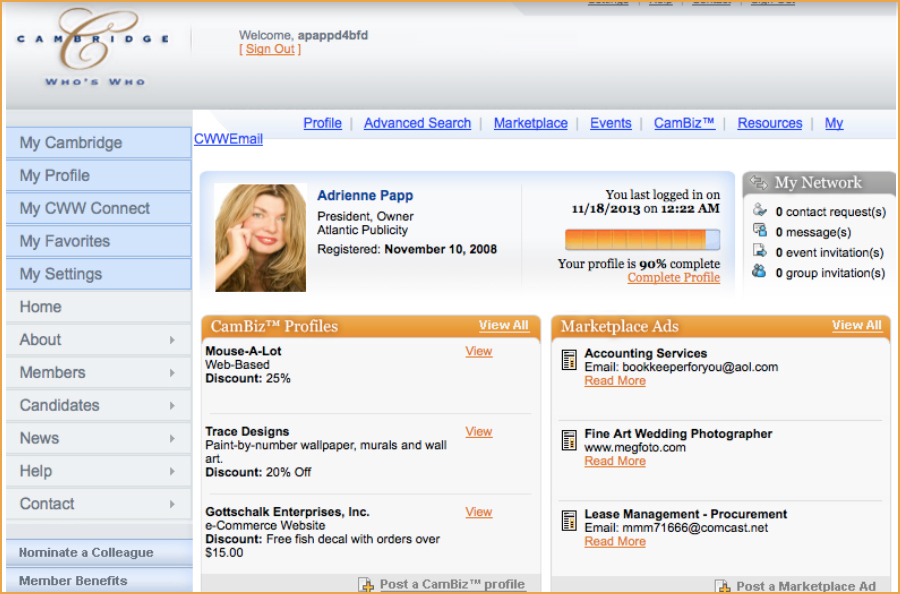This screenshot has width=900, height=594.
Task: Click the event invitations icon
Action: 759,250
